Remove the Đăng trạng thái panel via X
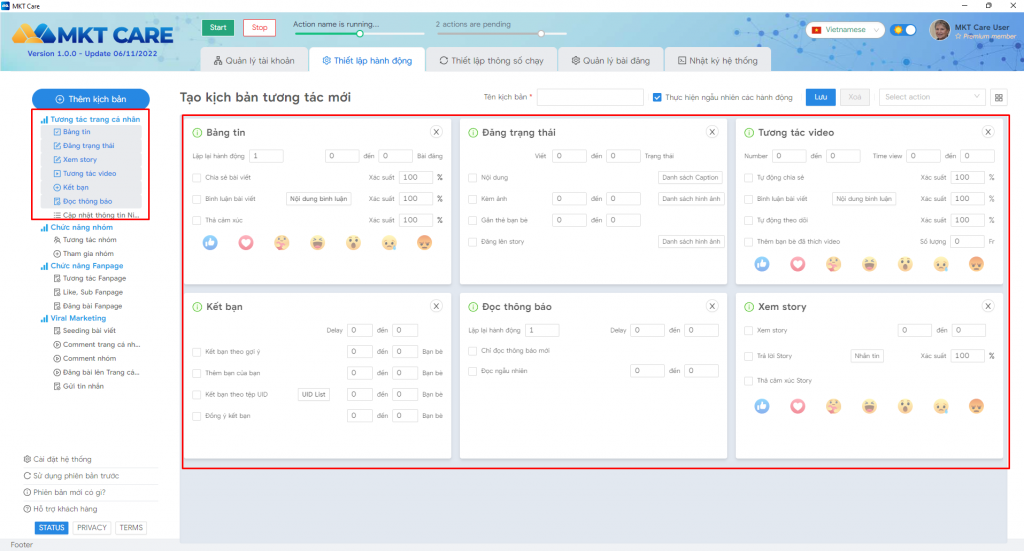The width and height of the screenshot is (1024, 551). [x=712, y=132]
